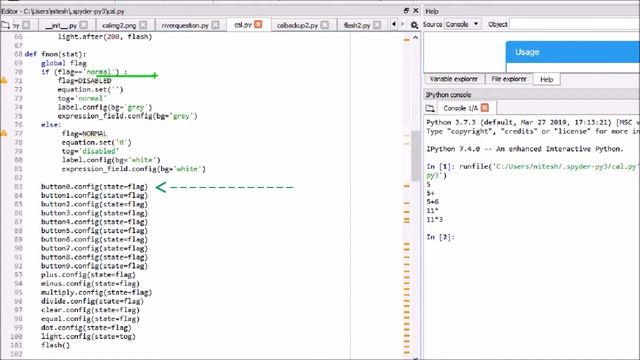Click line 68 'def fnon(stat):'

(x=55, y=54)
